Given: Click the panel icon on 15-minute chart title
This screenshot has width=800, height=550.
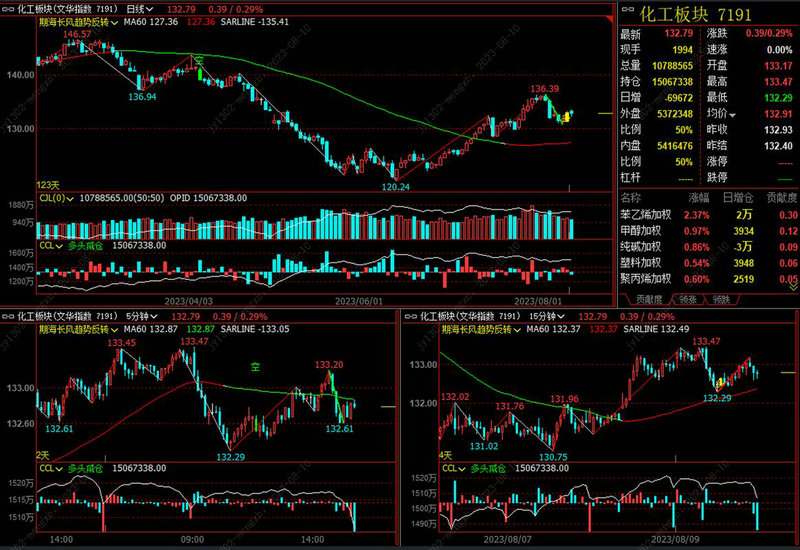Looking at the screenshot, I should click(411, 315).
